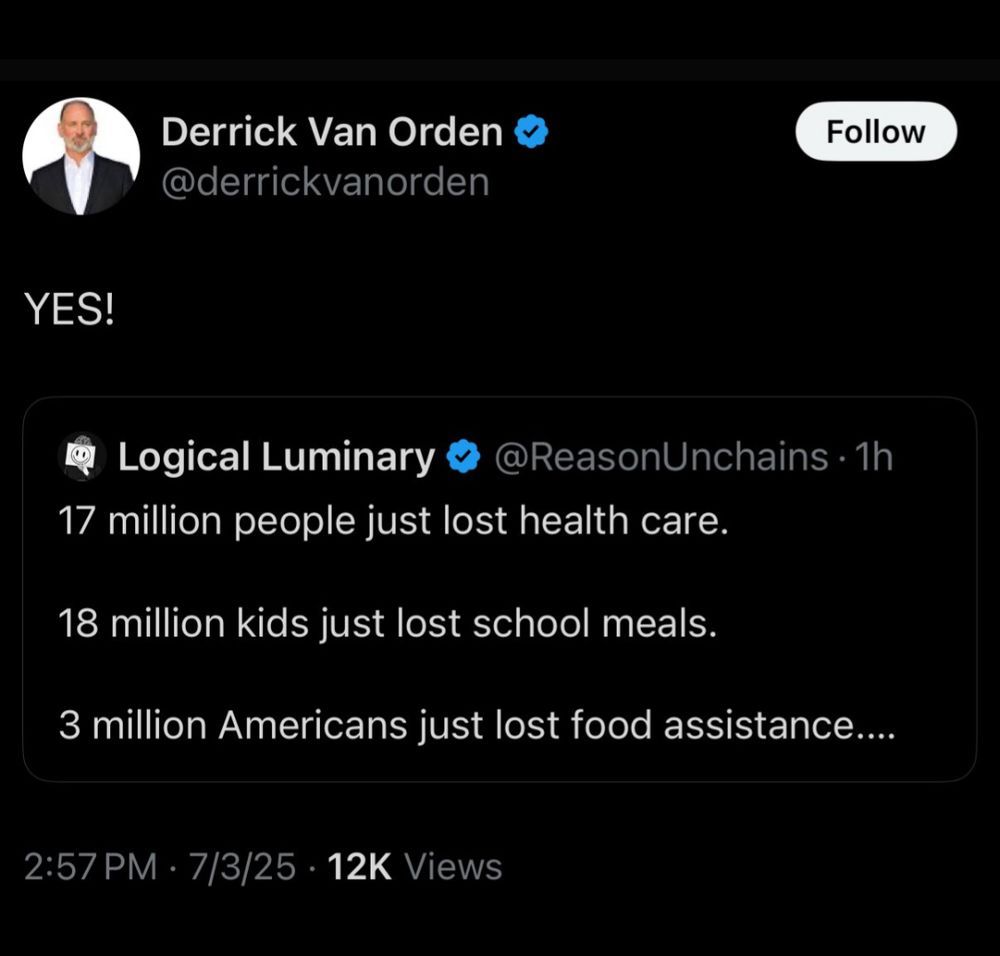Click the Follow button
This screenshot has width=1000, height=956.
click(x=875, y=132)
